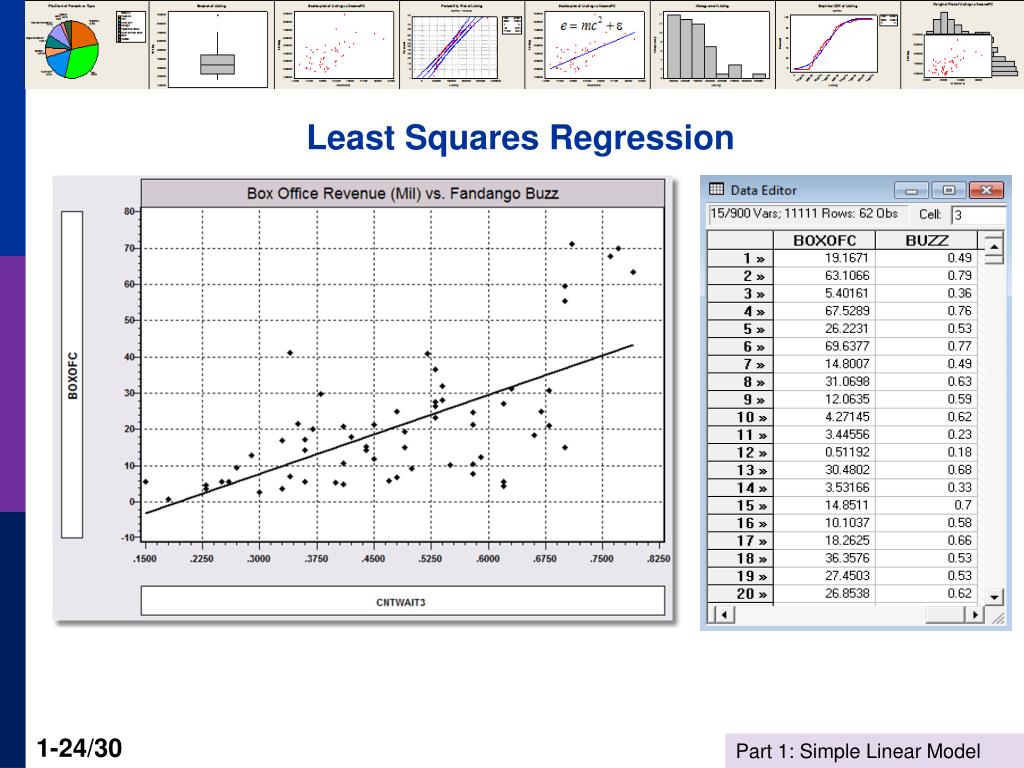This screenshot has width=1024, height=768.
Task: Select the empirical CDF curve thumbnail
Action: coord(838,44)
